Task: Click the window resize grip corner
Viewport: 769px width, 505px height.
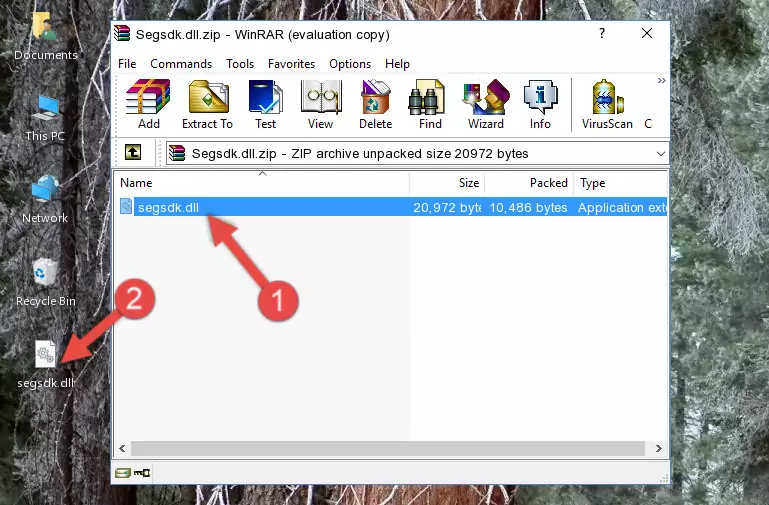Action: pos(664,479)
